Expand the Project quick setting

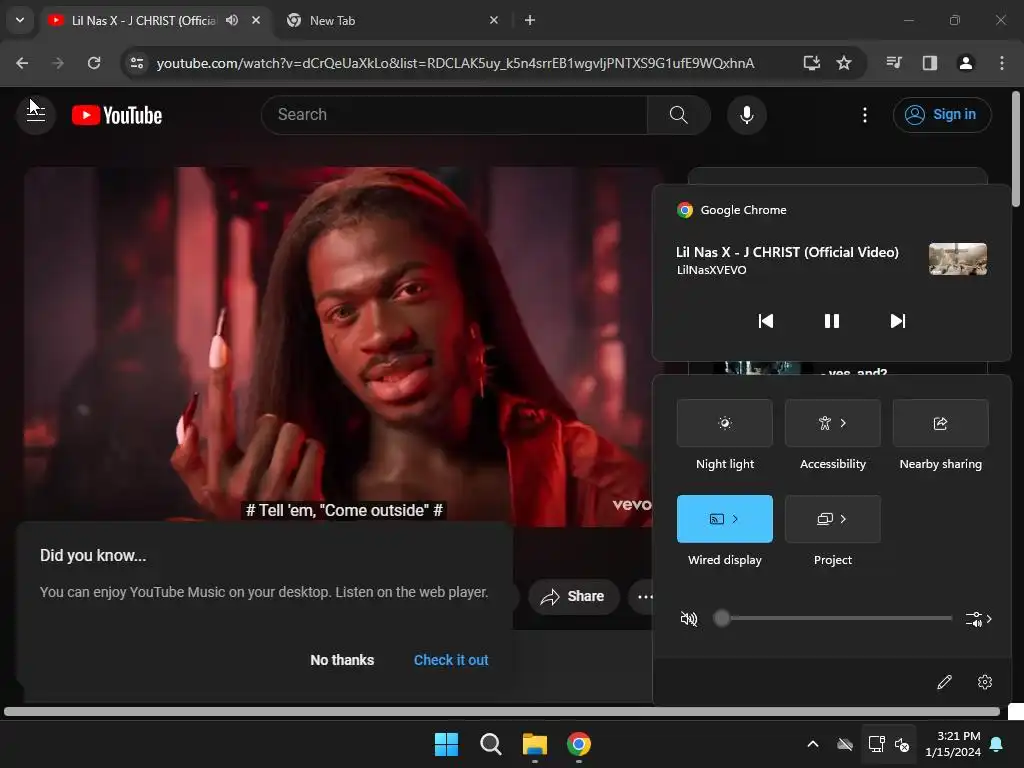coord(833,519)
